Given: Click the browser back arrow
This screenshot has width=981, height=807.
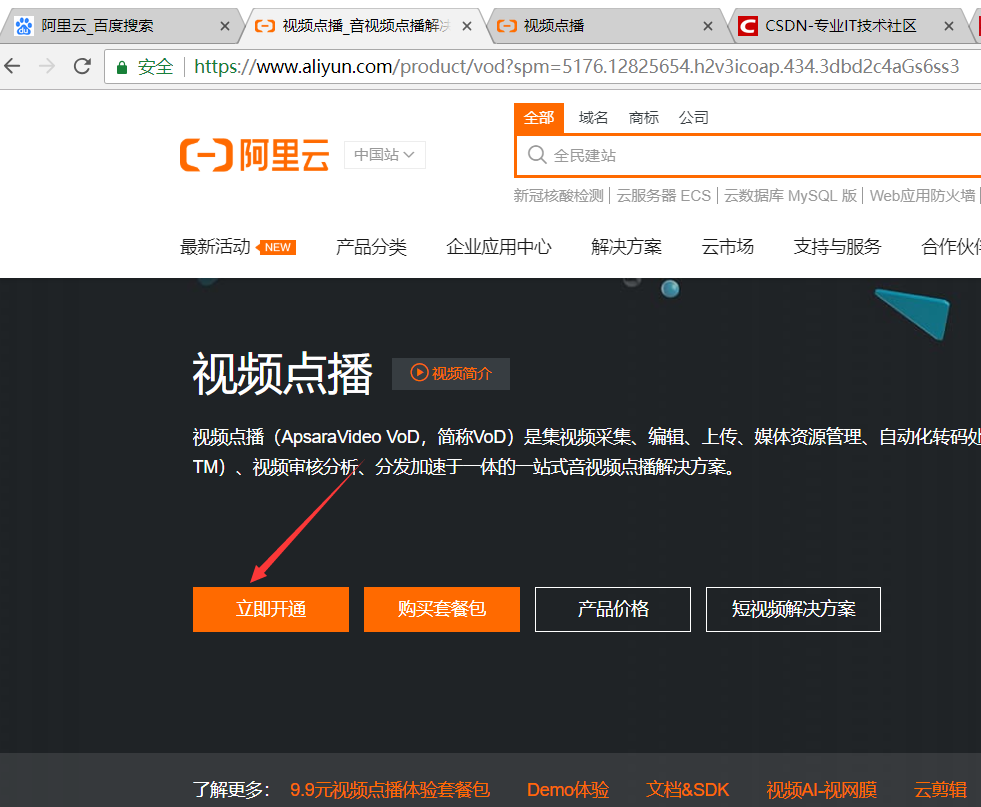Looking at the screenshot, I should pos(13,66).
